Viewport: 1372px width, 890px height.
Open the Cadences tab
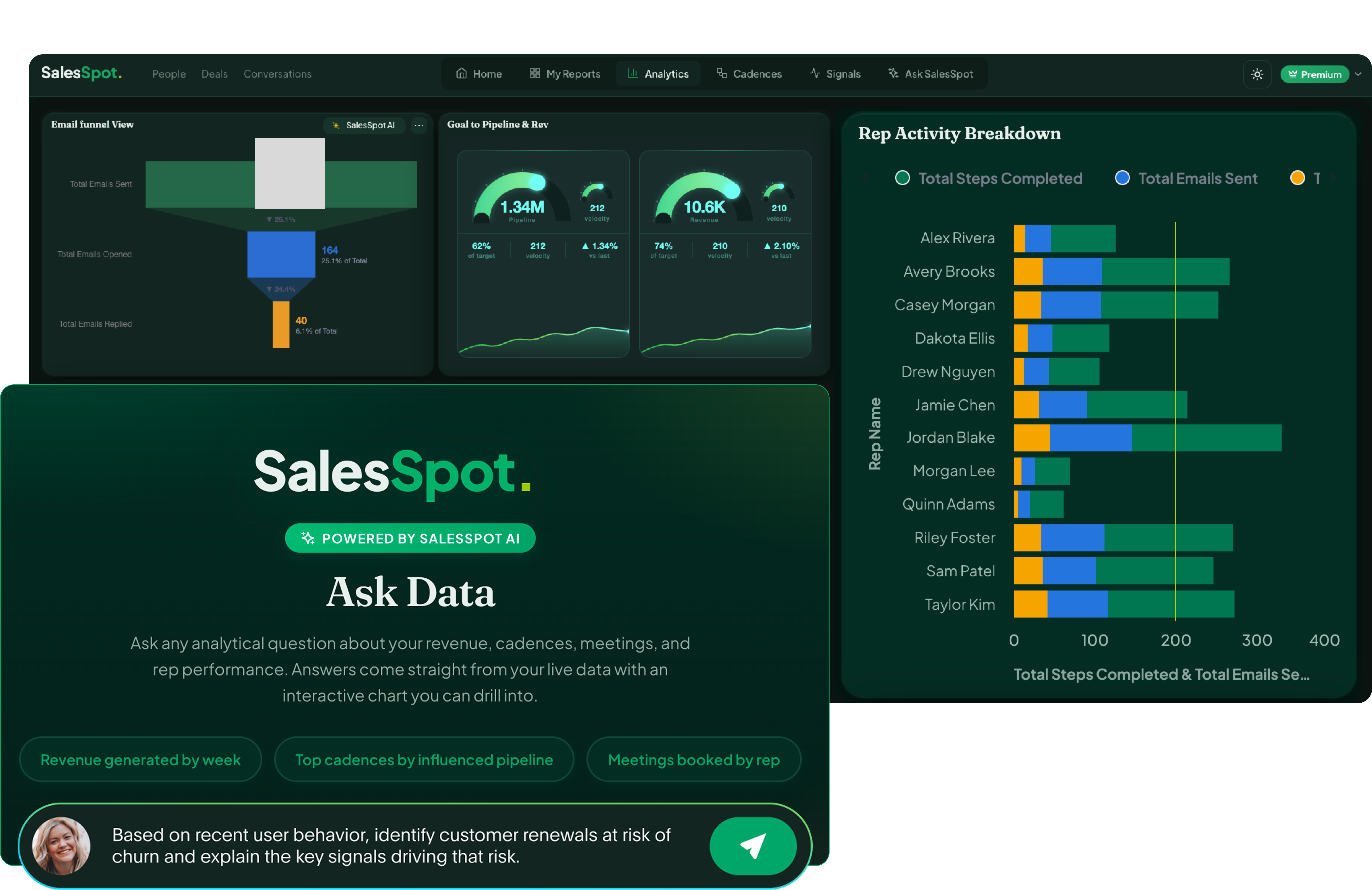click(x=749, y=74)
